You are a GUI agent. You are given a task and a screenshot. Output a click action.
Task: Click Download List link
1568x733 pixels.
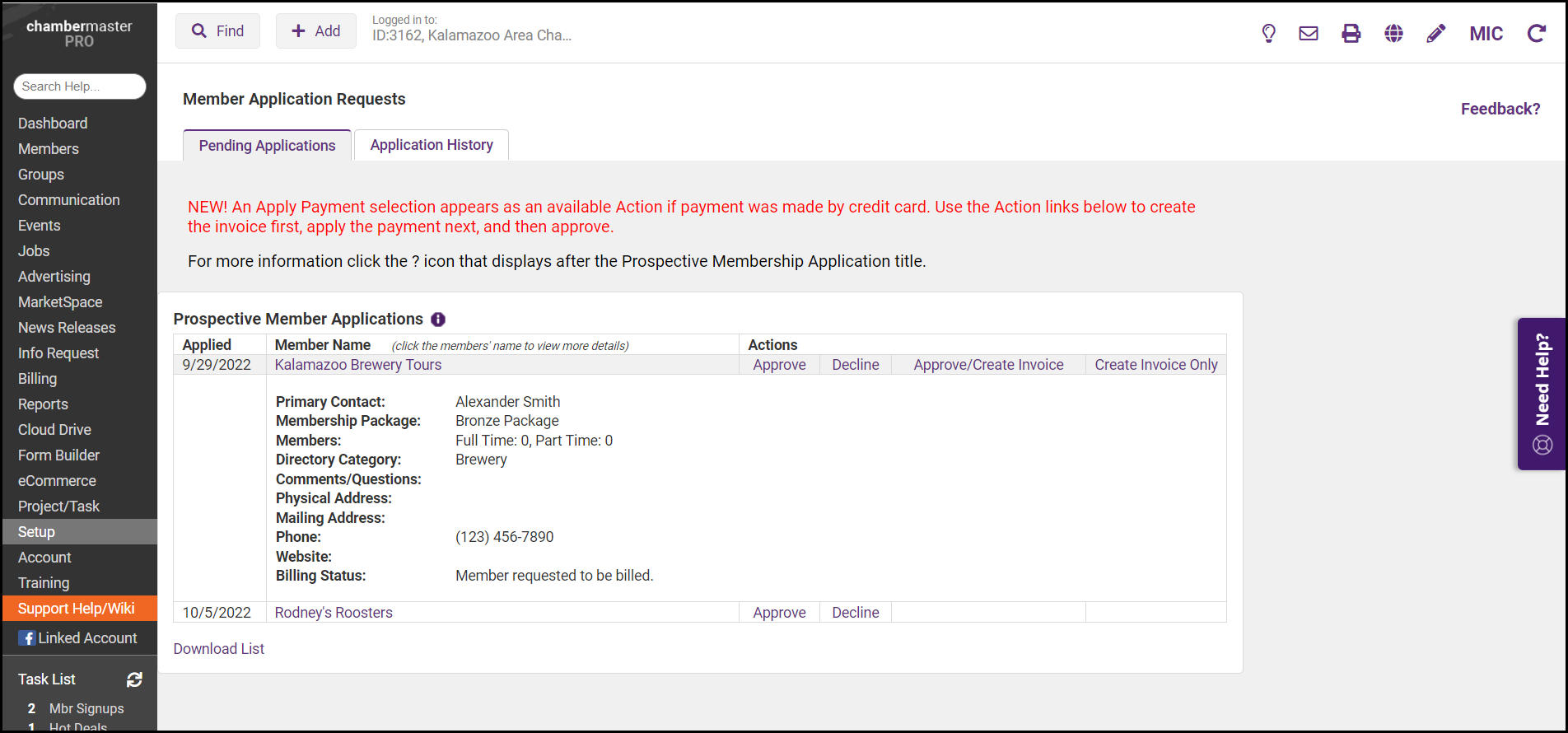(219, 649)
